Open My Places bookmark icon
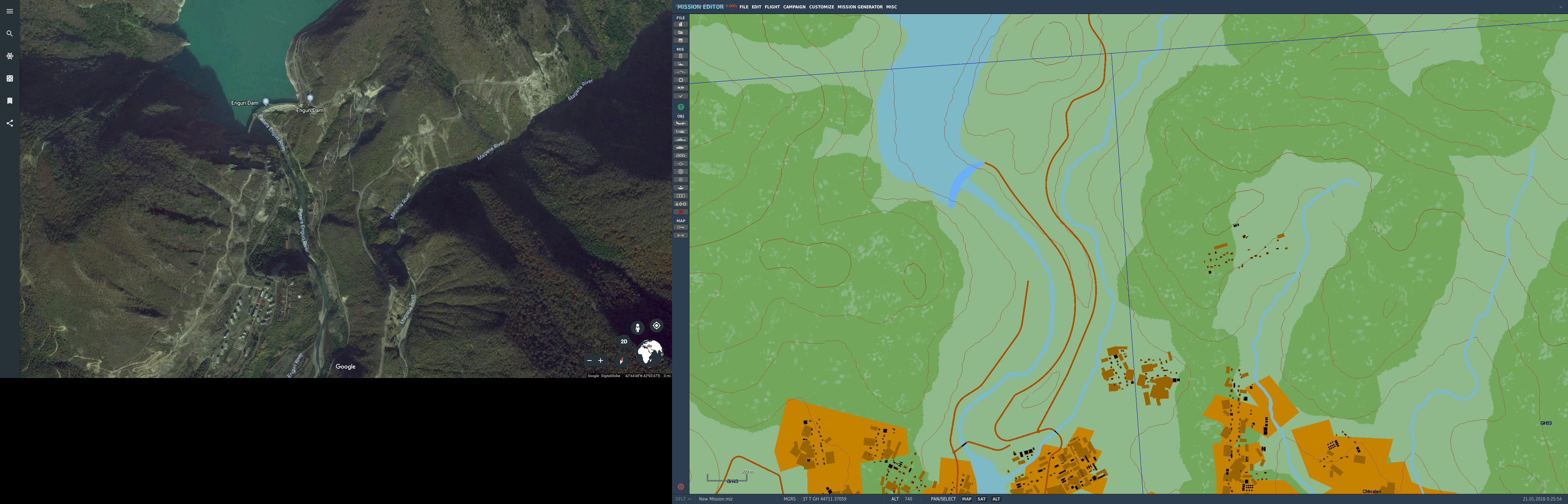Screen dimensions: 1568x504 (x=10, y=101)
